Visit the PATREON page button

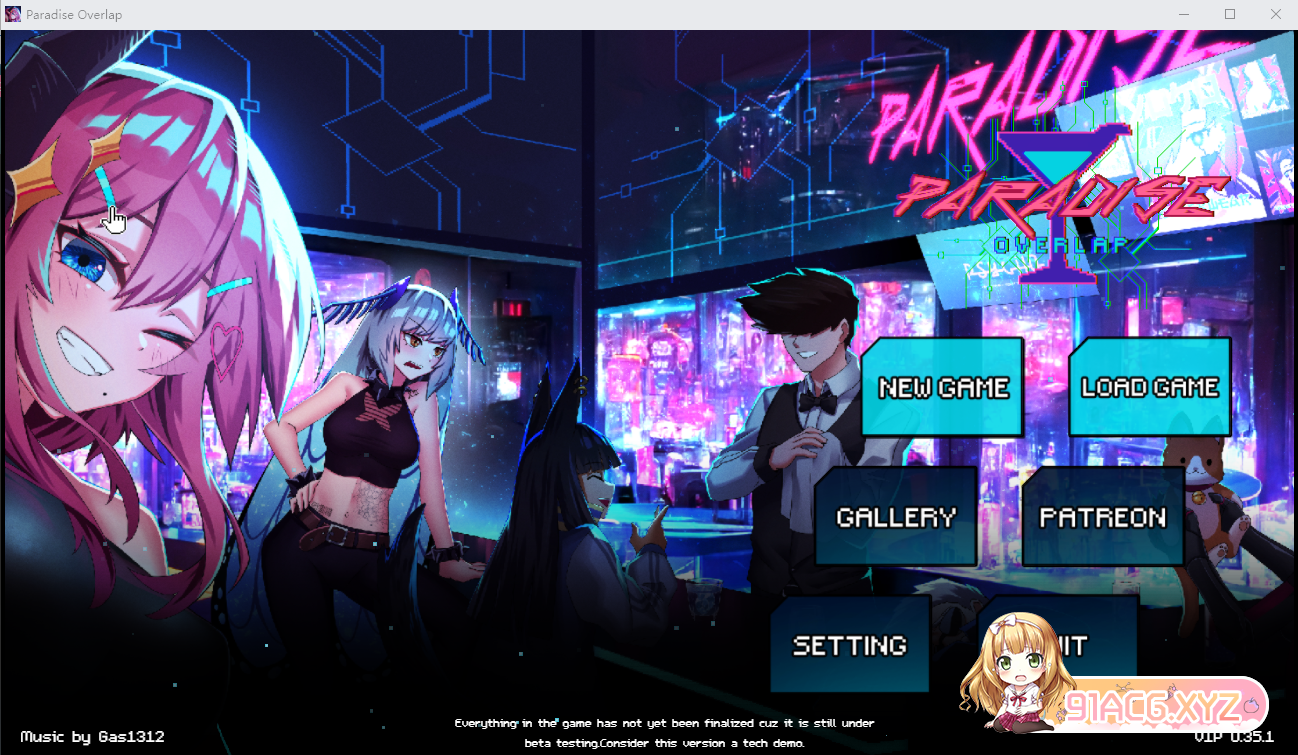coord(1102,517)
